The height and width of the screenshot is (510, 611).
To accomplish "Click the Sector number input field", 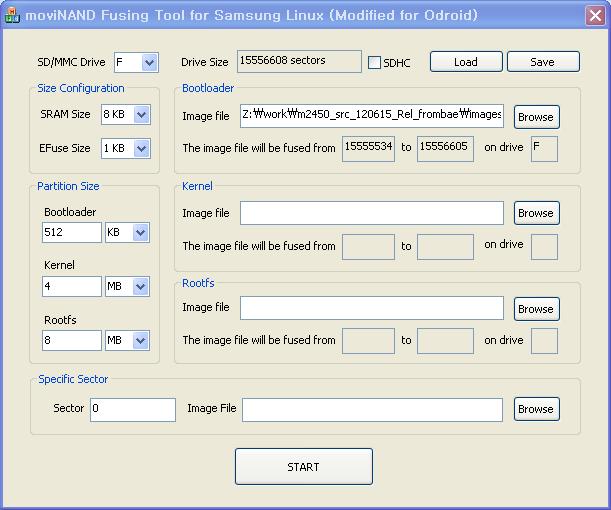I will point(133,410).
